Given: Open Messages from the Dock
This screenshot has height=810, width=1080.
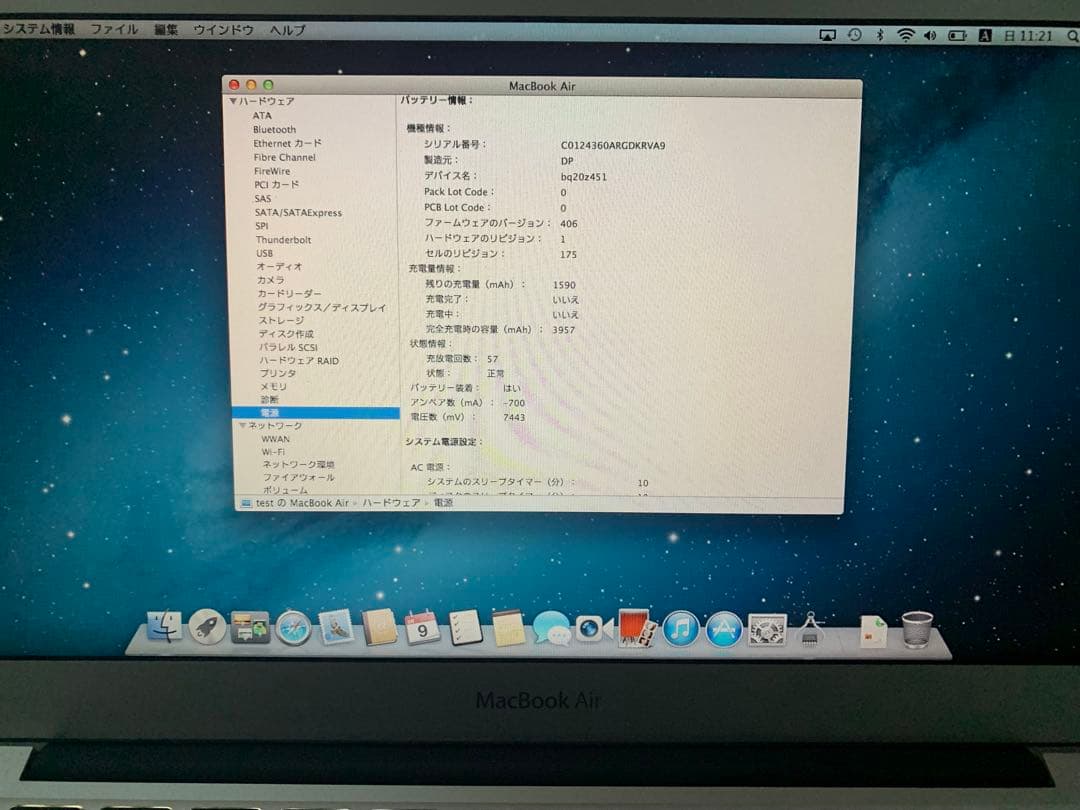Looking at the screenshot, I should (x=550, y=632).
